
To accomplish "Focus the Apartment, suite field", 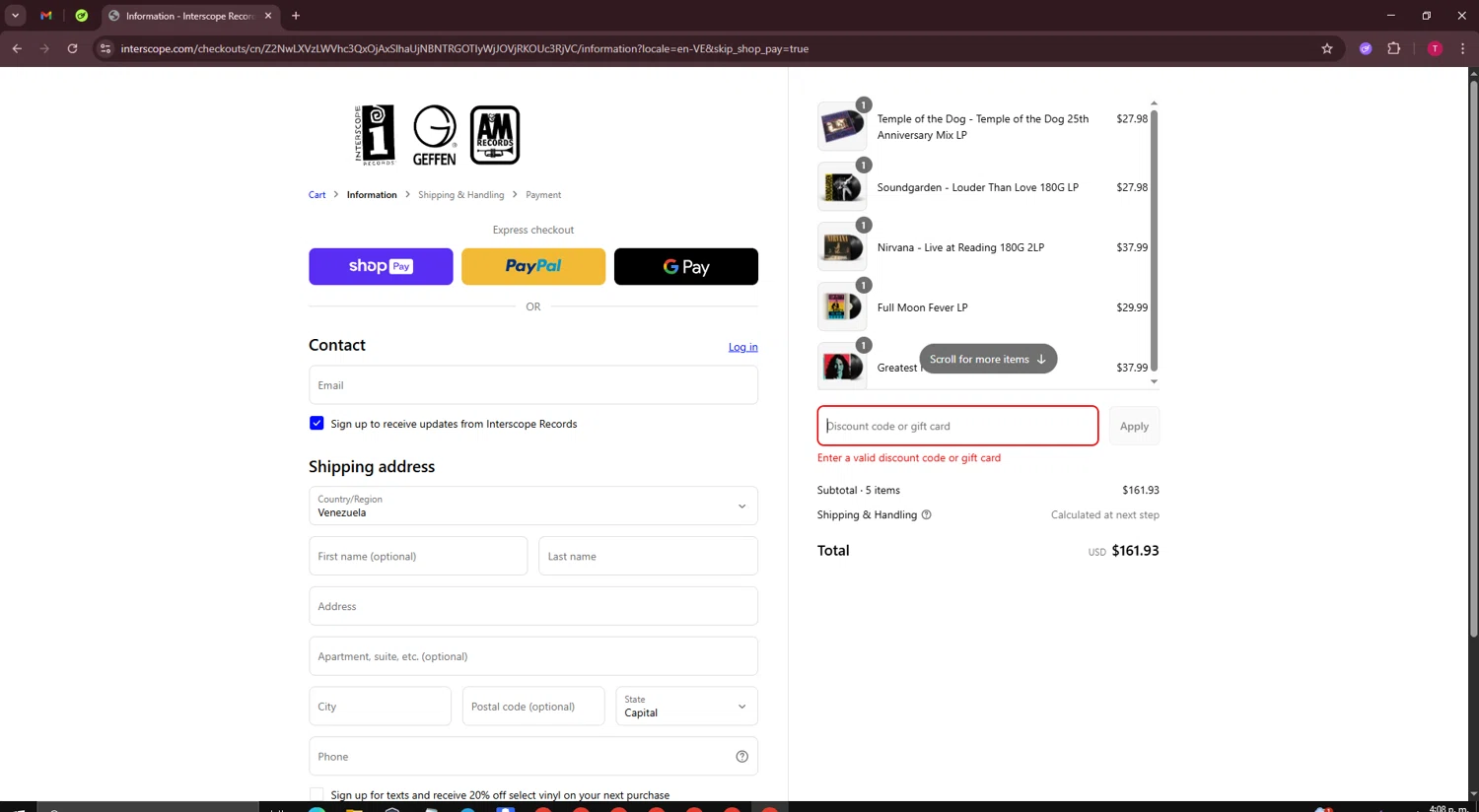I will click(x=533, y=656).
